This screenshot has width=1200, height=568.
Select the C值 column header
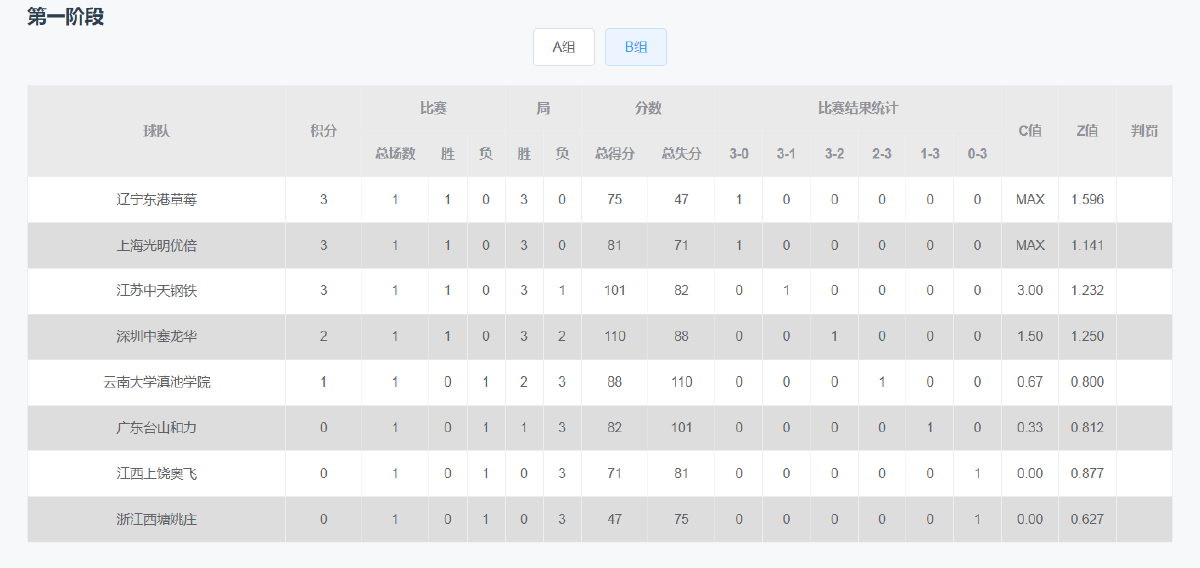point(1030,131)
